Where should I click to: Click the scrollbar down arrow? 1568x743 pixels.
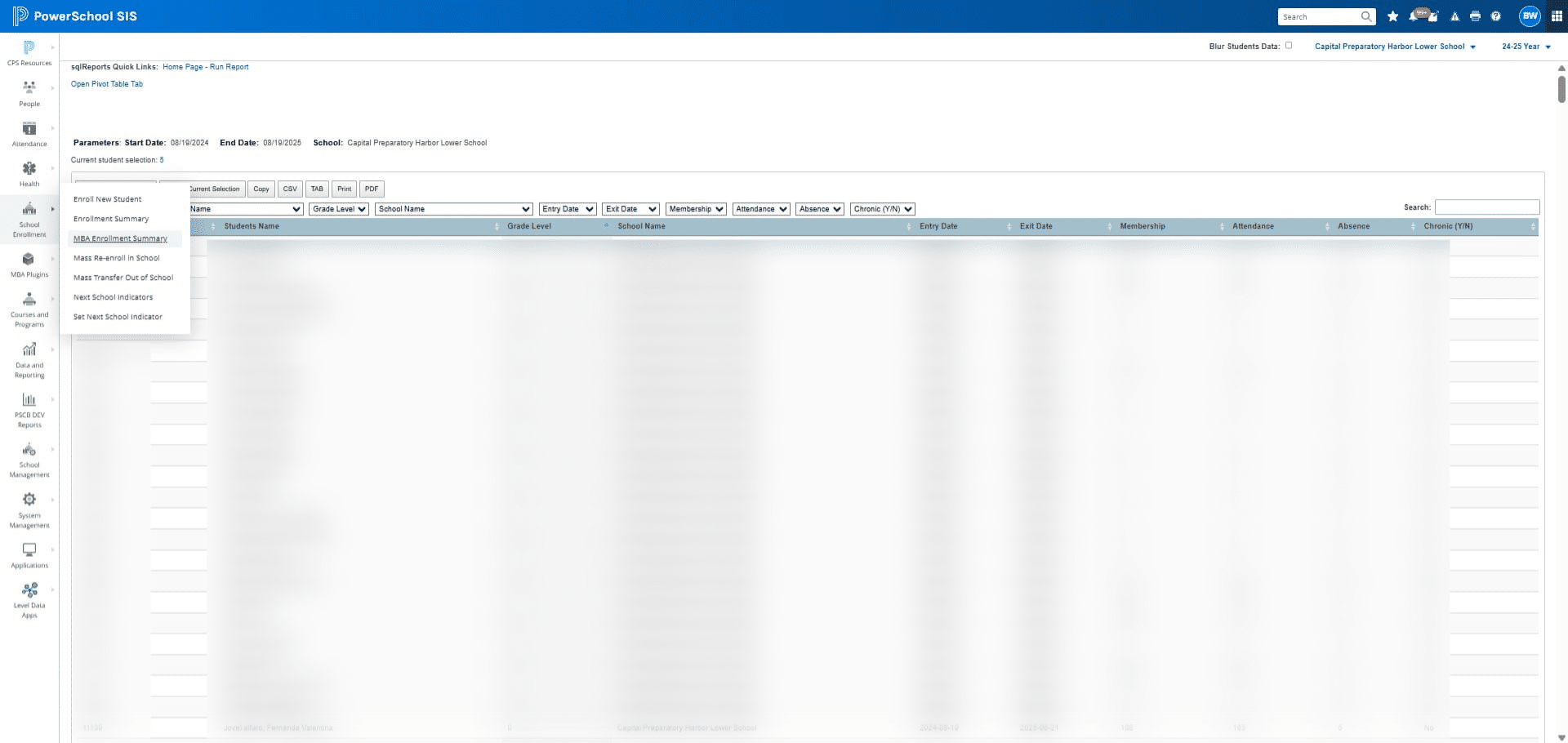click(x=1561, y=737)
